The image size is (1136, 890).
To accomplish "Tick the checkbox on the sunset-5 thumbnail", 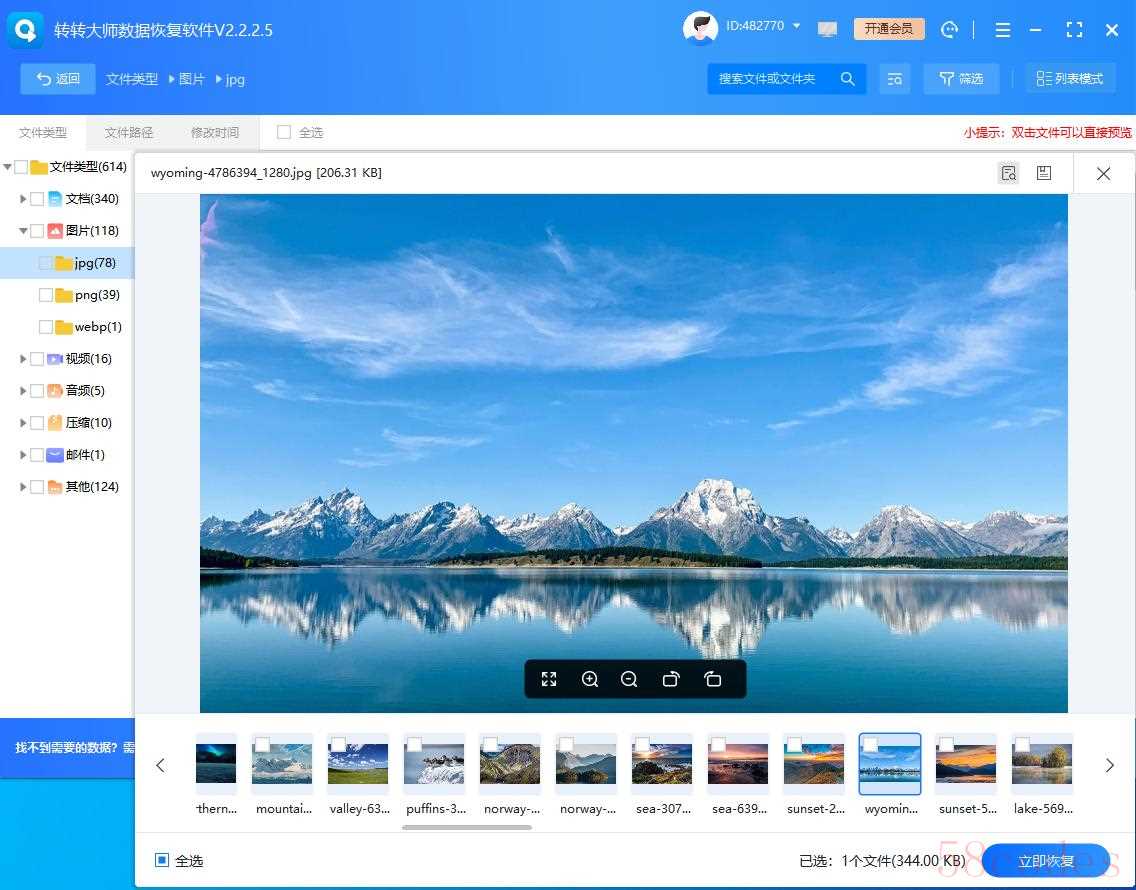I will click(x=946, y=745).
